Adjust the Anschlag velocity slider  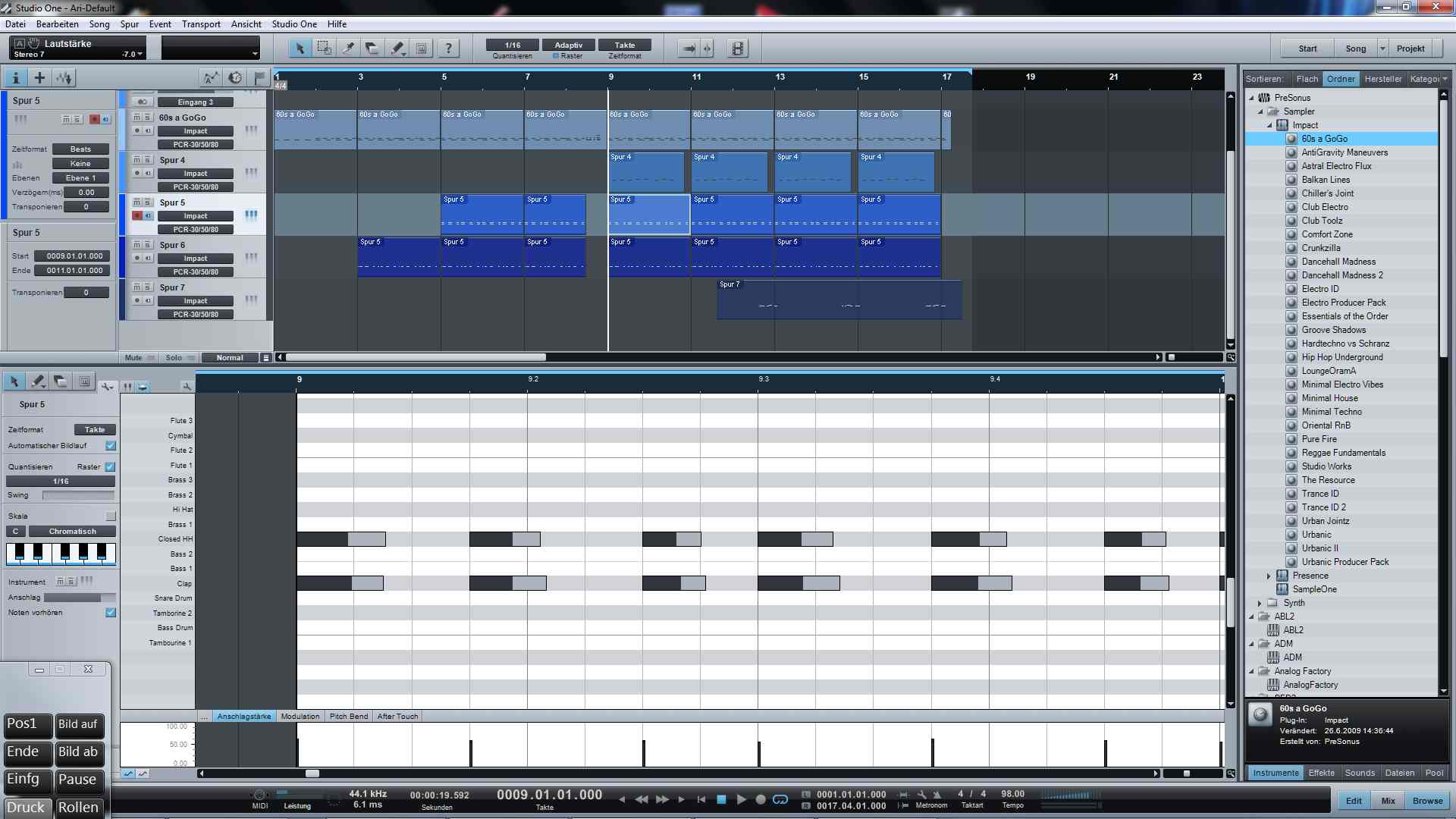click(78, 598)
